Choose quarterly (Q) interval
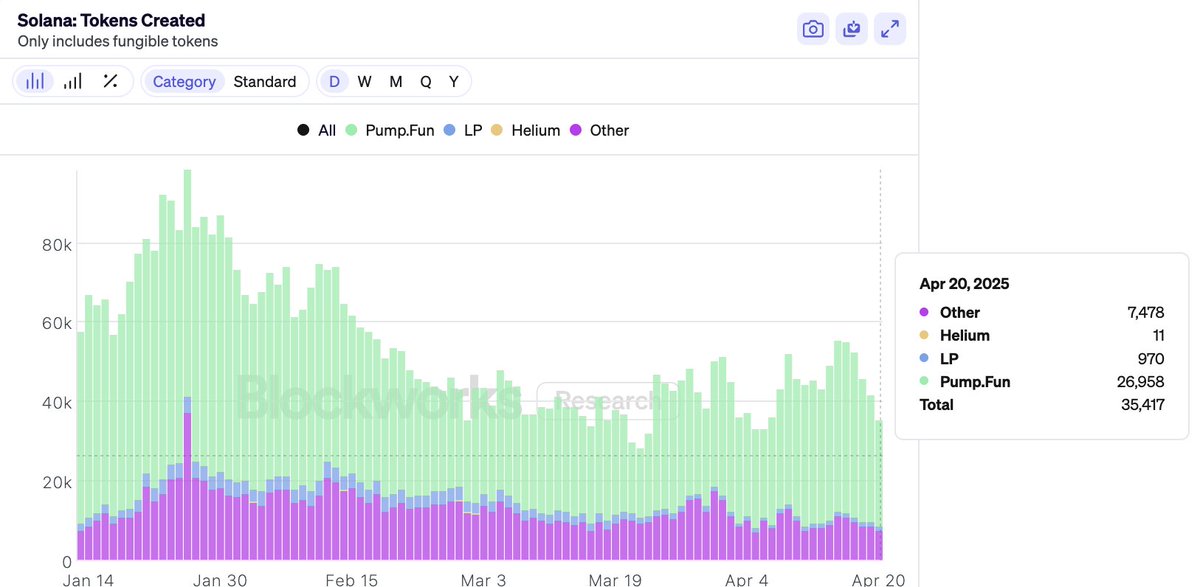The width and height of the screenshot is (1200, 587). (x=426, y=82)
